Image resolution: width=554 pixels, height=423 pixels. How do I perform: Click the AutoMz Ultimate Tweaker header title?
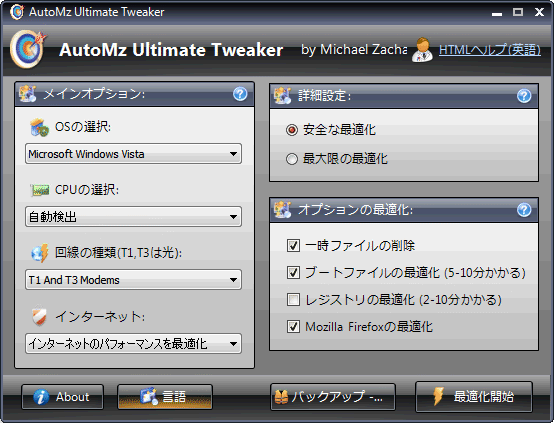(171, 50)
